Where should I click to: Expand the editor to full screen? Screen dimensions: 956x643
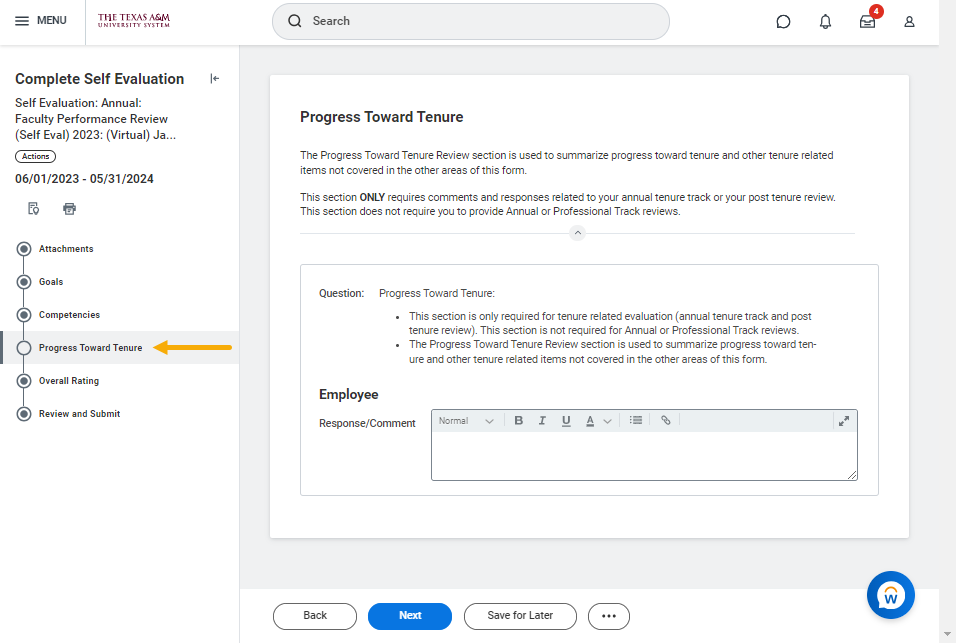844,421
